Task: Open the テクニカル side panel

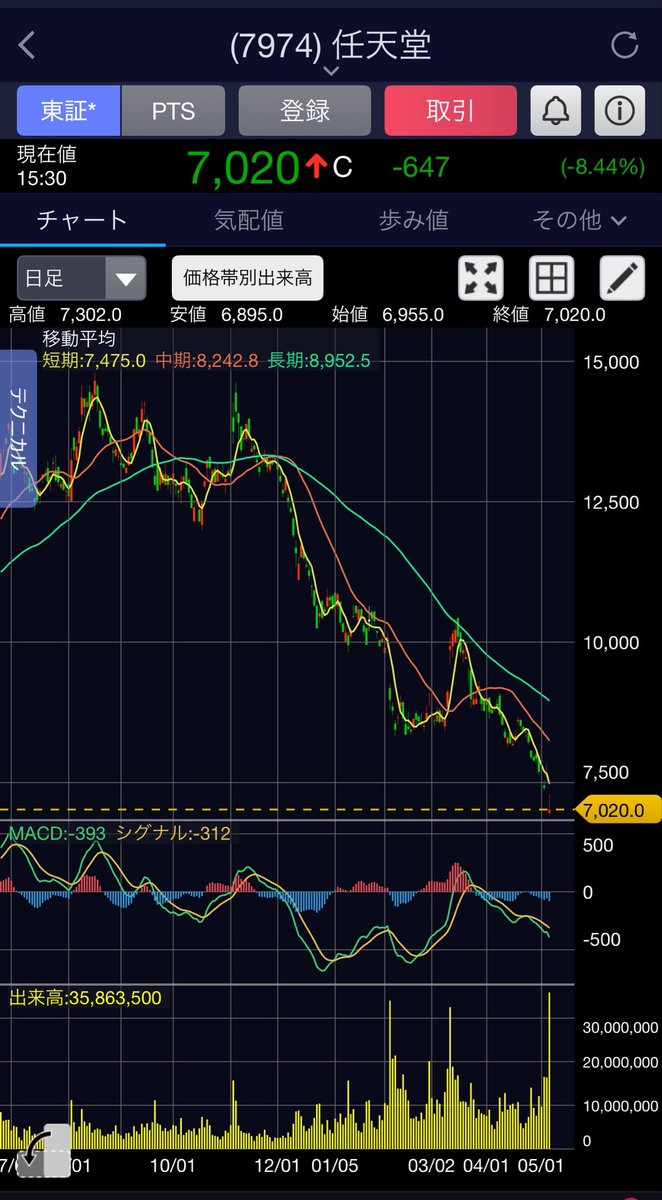Action: [x=17, y=428]
